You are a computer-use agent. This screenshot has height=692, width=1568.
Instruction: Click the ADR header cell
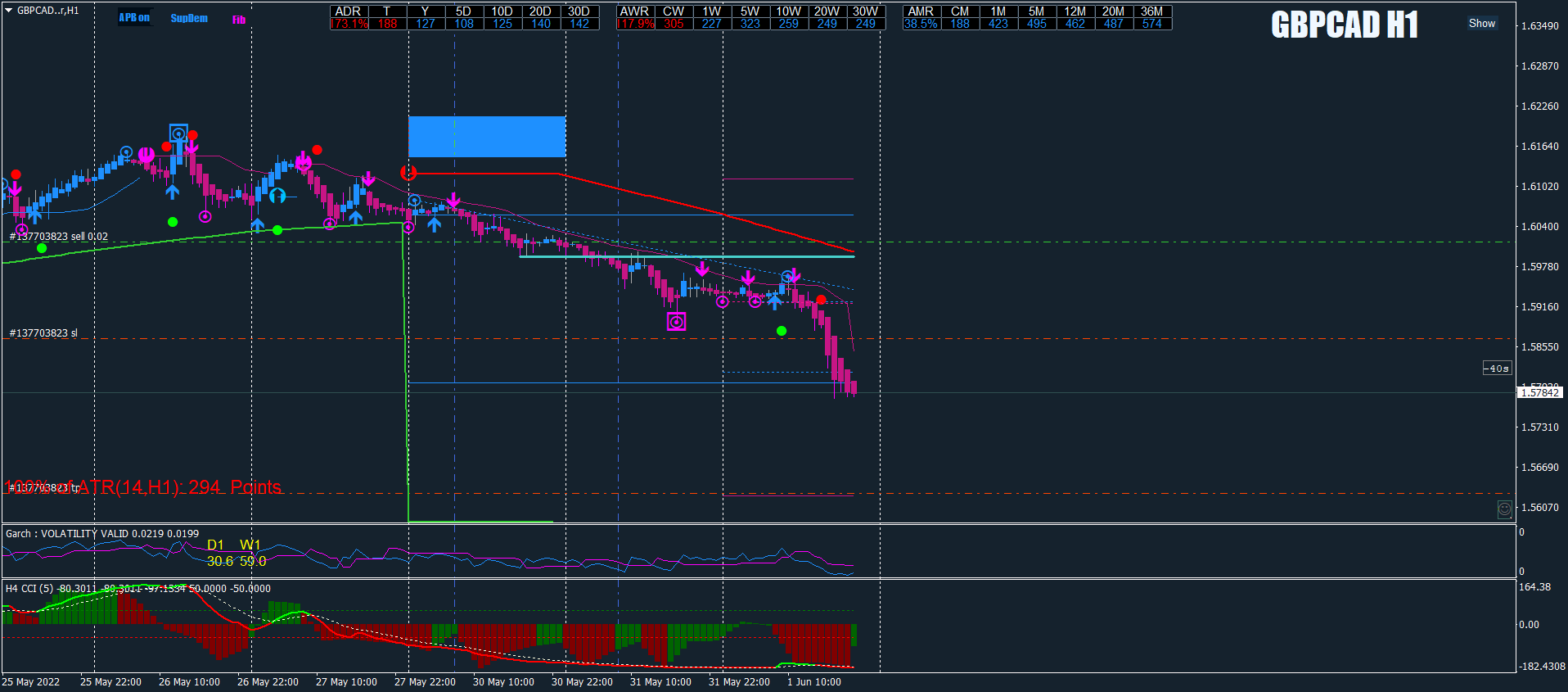(x=349, y=11)
